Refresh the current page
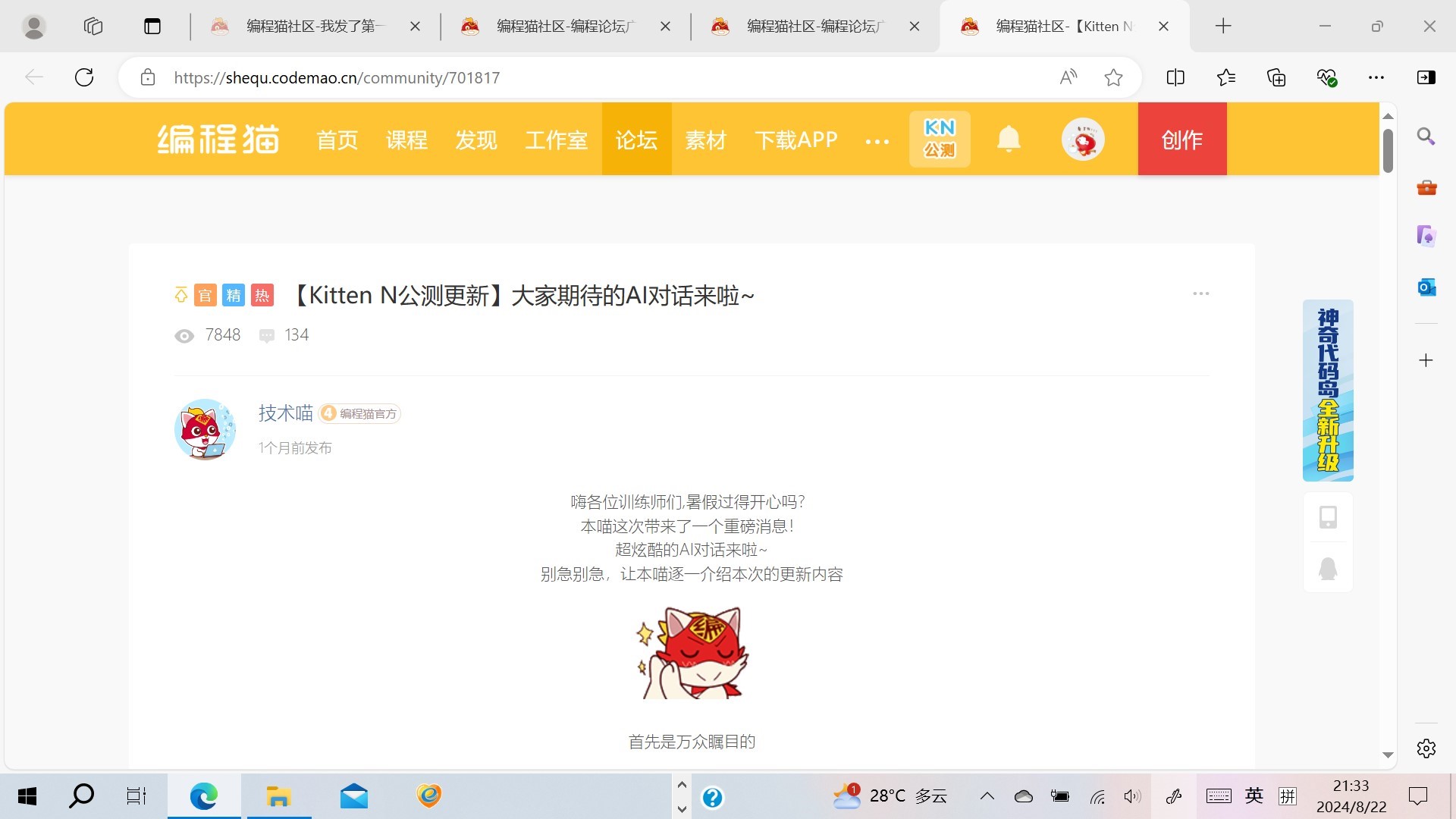The height and width of the screenshot is (819, 1456). click(x=84, y=77)
